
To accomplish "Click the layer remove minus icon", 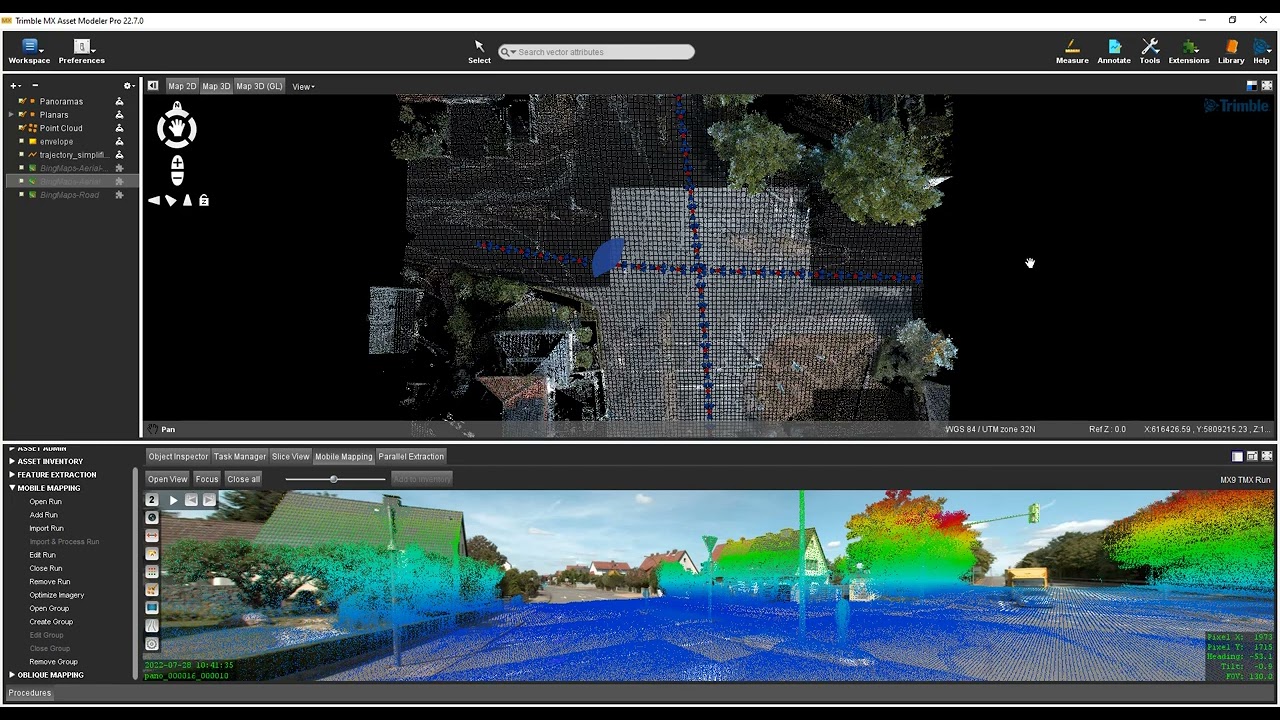I will pos(35,86).
